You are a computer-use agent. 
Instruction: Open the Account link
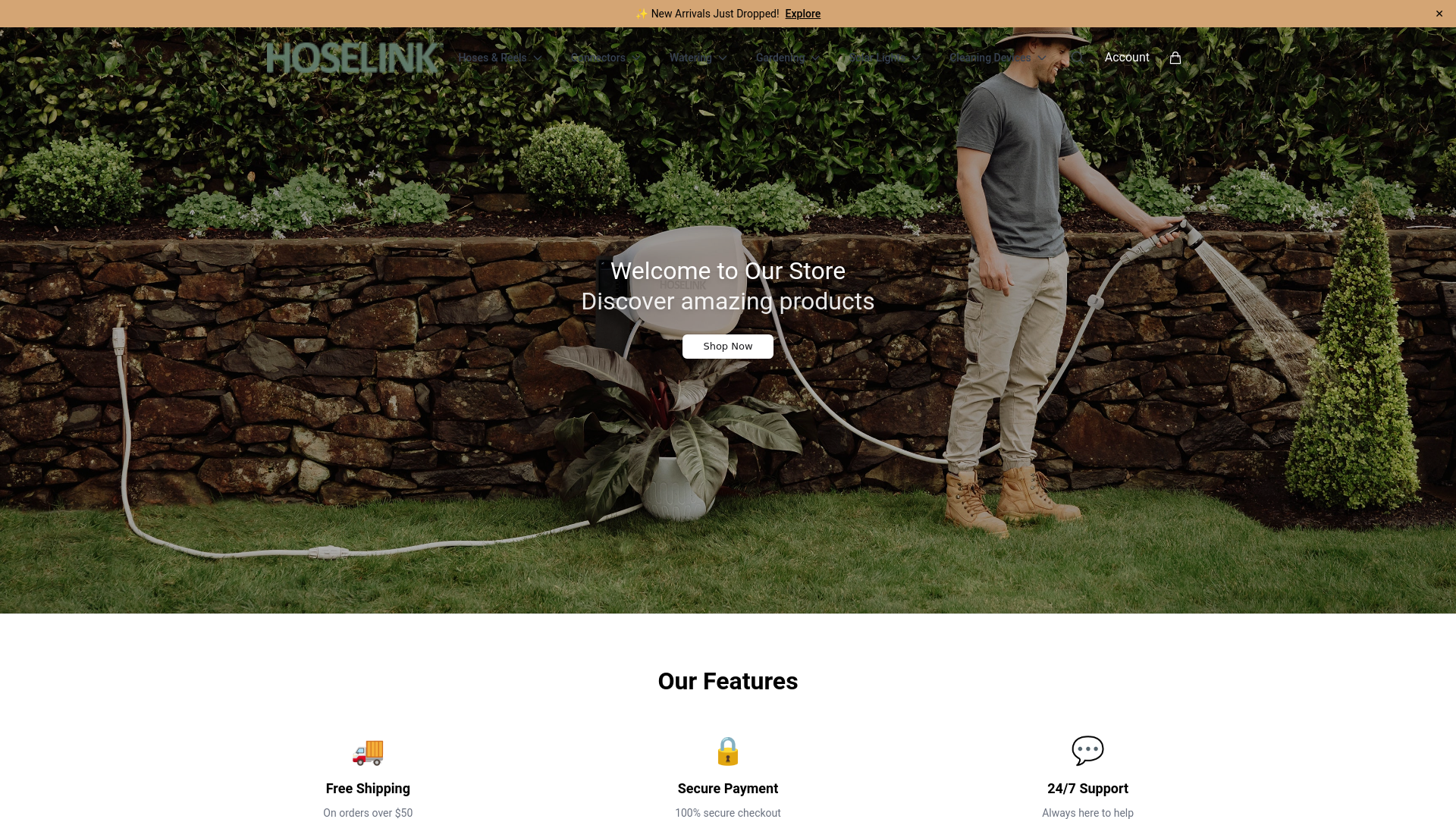click(x=1126, y=58)
